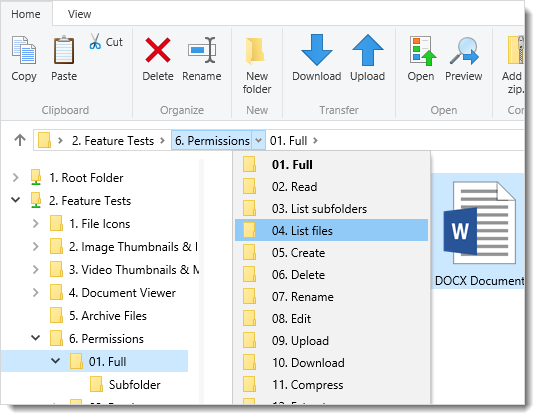Click the Rename icon in Organize group
Screen dimensions: 540x420
point(202,50)
